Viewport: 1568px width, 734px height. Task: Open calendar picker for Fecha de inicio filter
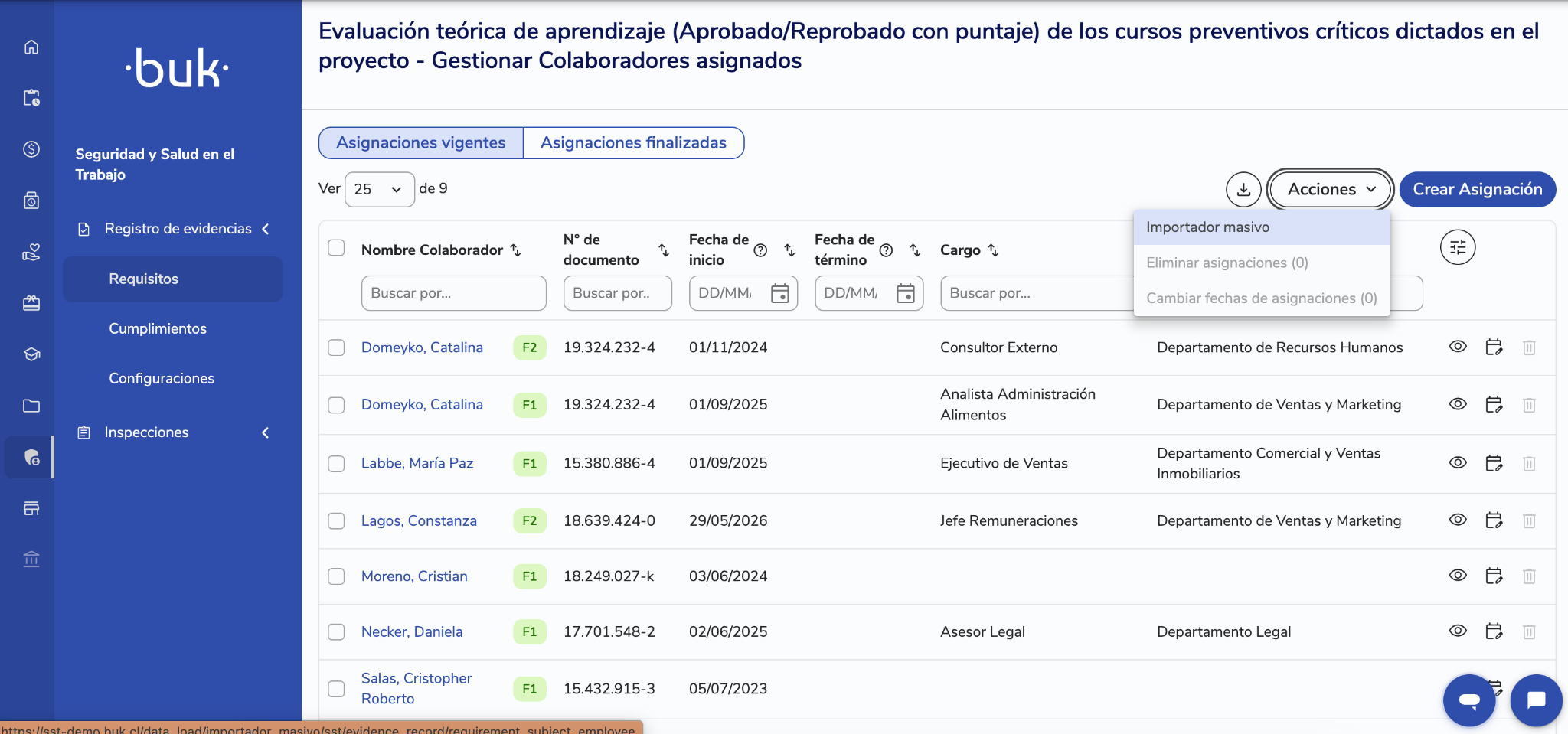(x=779, y=293)
